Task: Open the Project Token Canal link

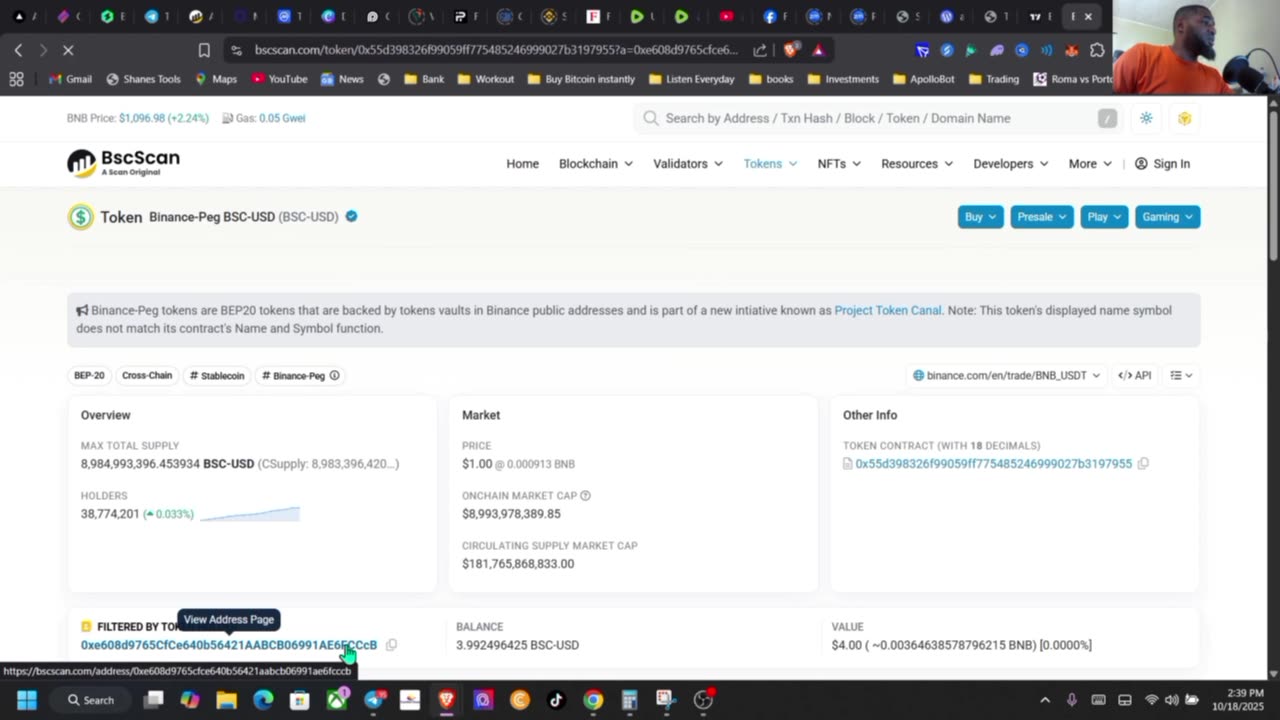Action: pos(888,311)
